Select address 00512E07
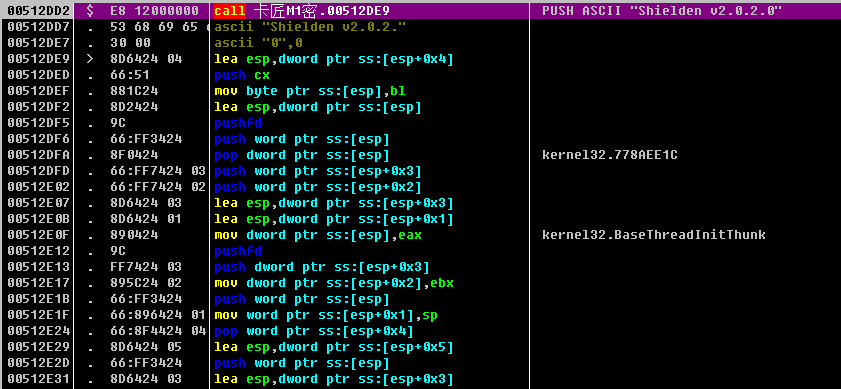Screen dimensions: 841x389 tap(39, 202)
